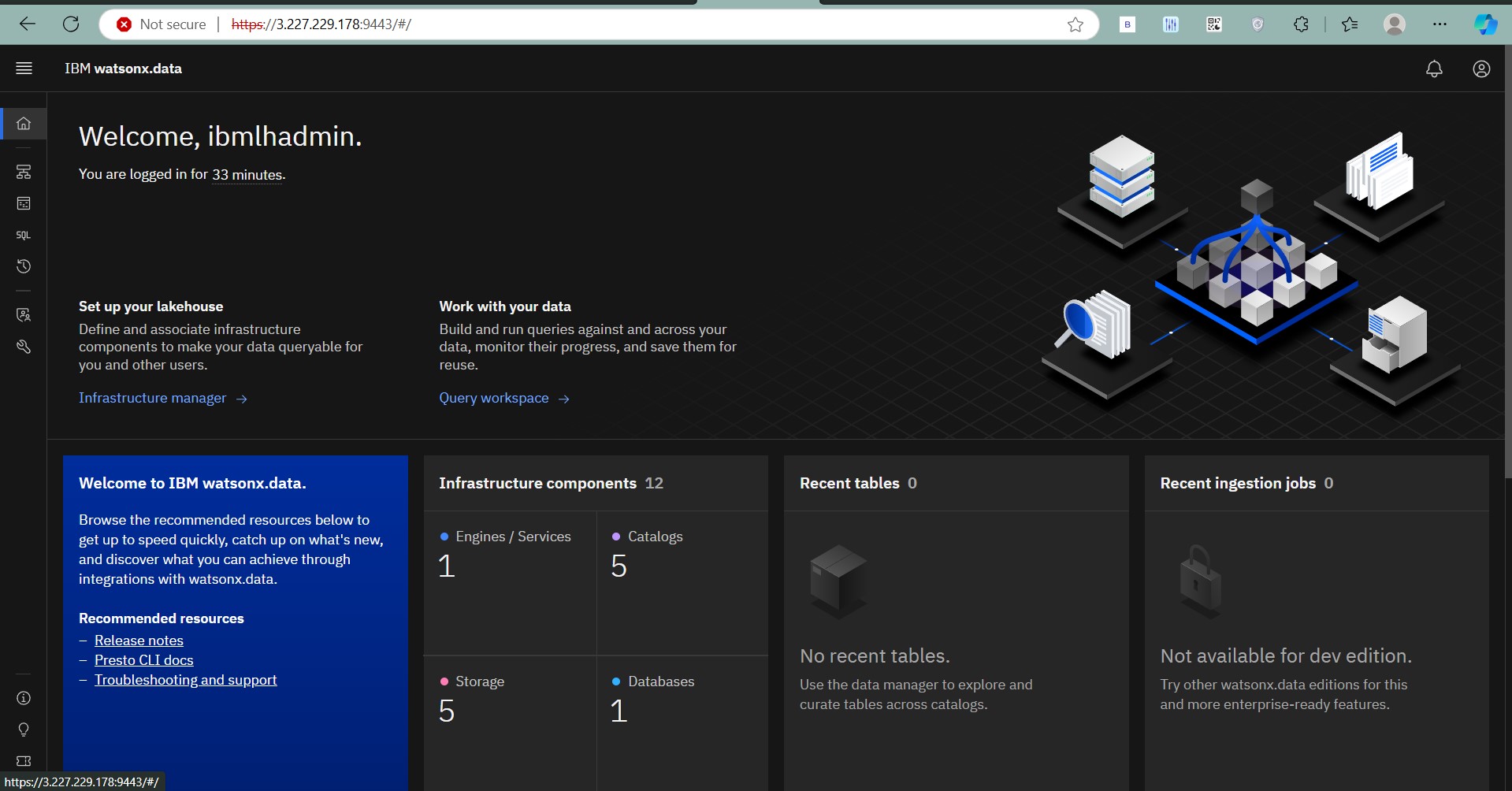Click the information icon in the sidebar
The width and height of the screenshot is (1512, 791).
pos(24,698)
